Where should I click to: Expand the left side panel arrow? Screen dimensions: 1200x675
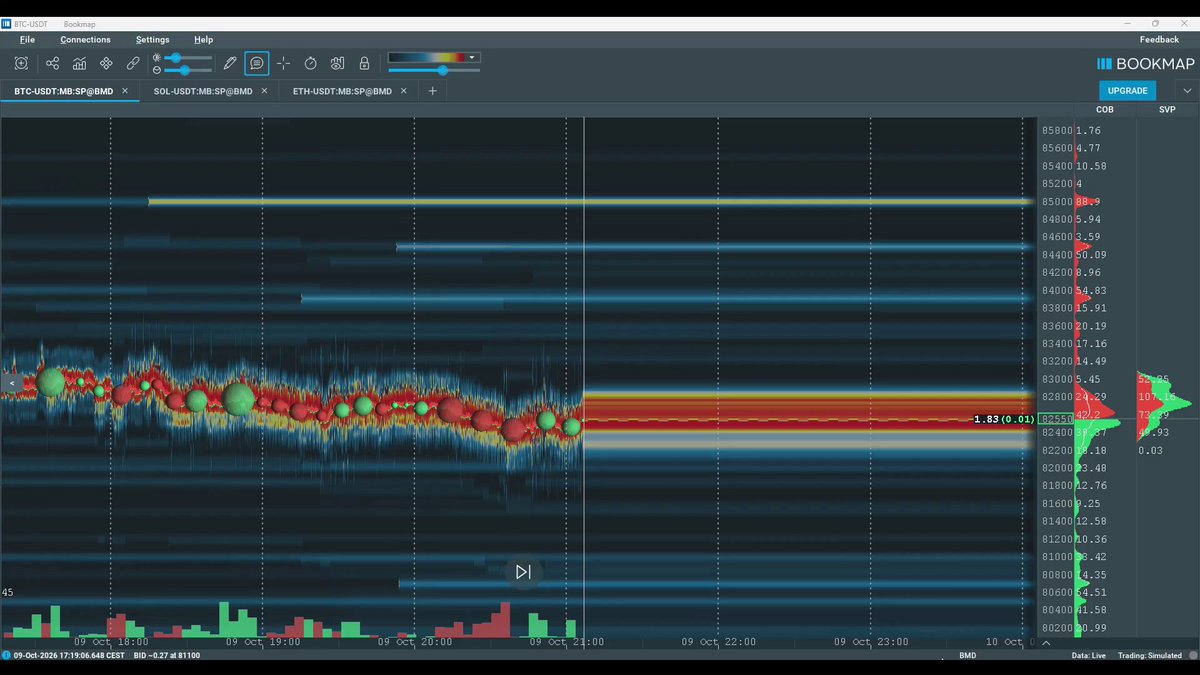tap(12, 383)
